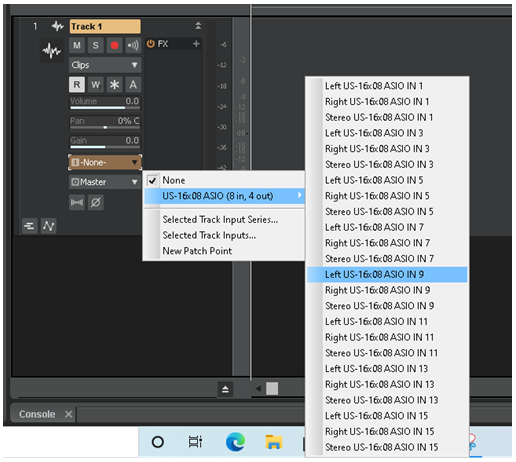Image resolution: width=516 pixels, height=462 pixels.
Task: Enable Write automation with the W button
Action: coord(96,85)
